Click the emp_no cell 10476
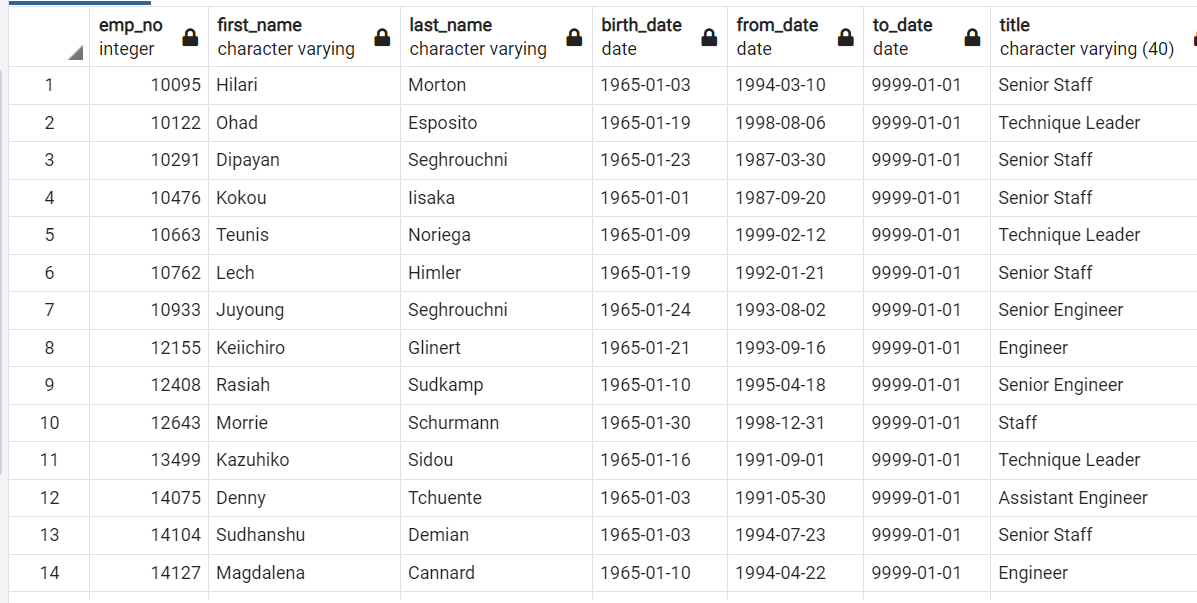This screenshot has height=603, width=1197. coord(175,198)
